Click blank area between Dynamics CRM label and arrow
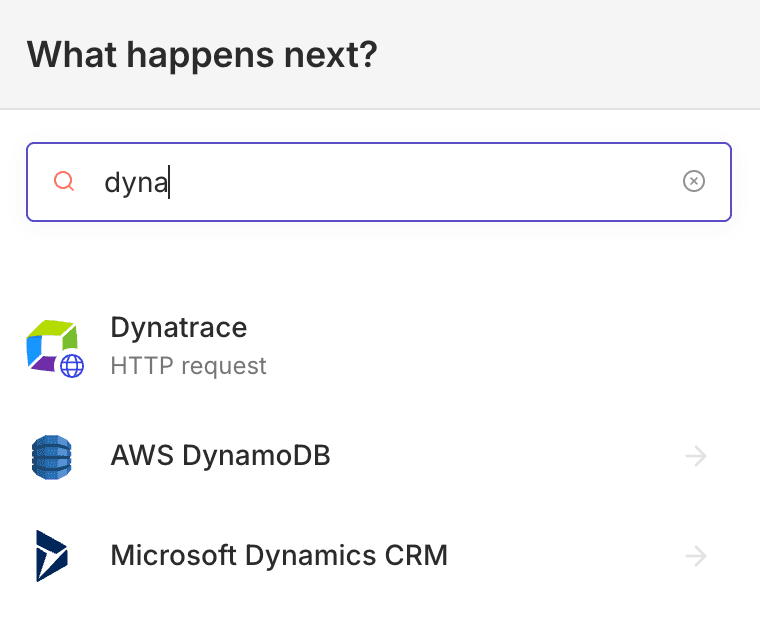 pyautogui.click(x=560, y=555)
